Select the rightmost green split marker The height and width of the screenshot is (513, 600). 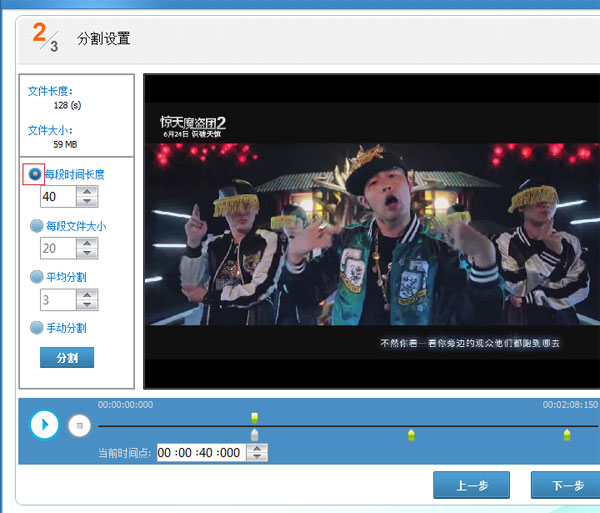click(x=567, y=435)
